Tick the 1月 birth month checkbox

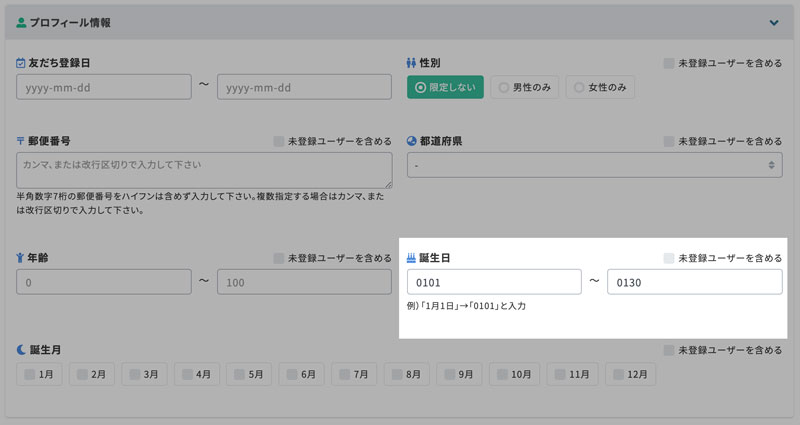pos(30,374)
